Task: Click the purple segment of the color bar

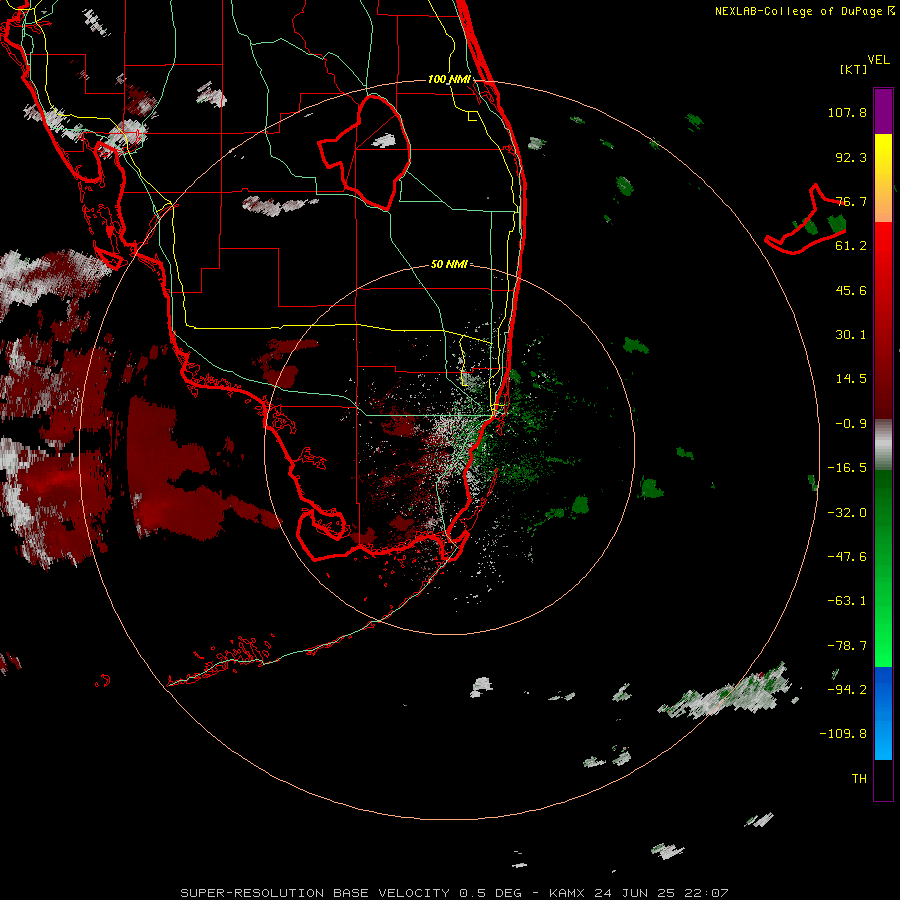Action: [883, 111]
